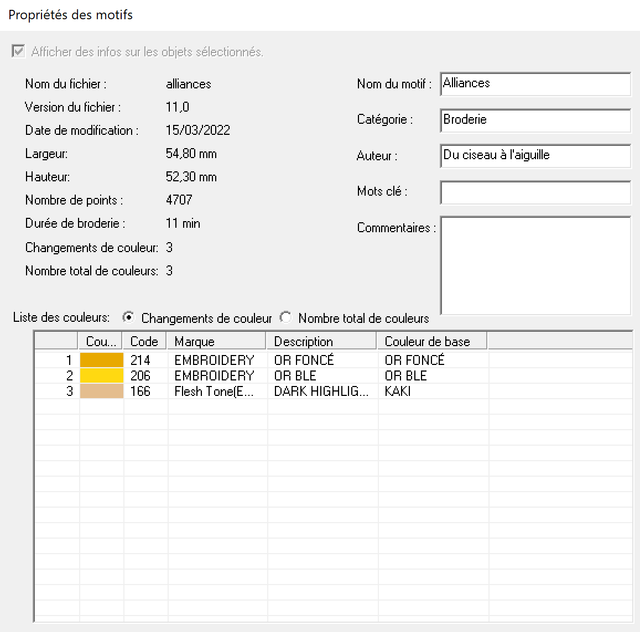
Task: Click the Changements de couleur value 3
Action: tap(169, 247)
